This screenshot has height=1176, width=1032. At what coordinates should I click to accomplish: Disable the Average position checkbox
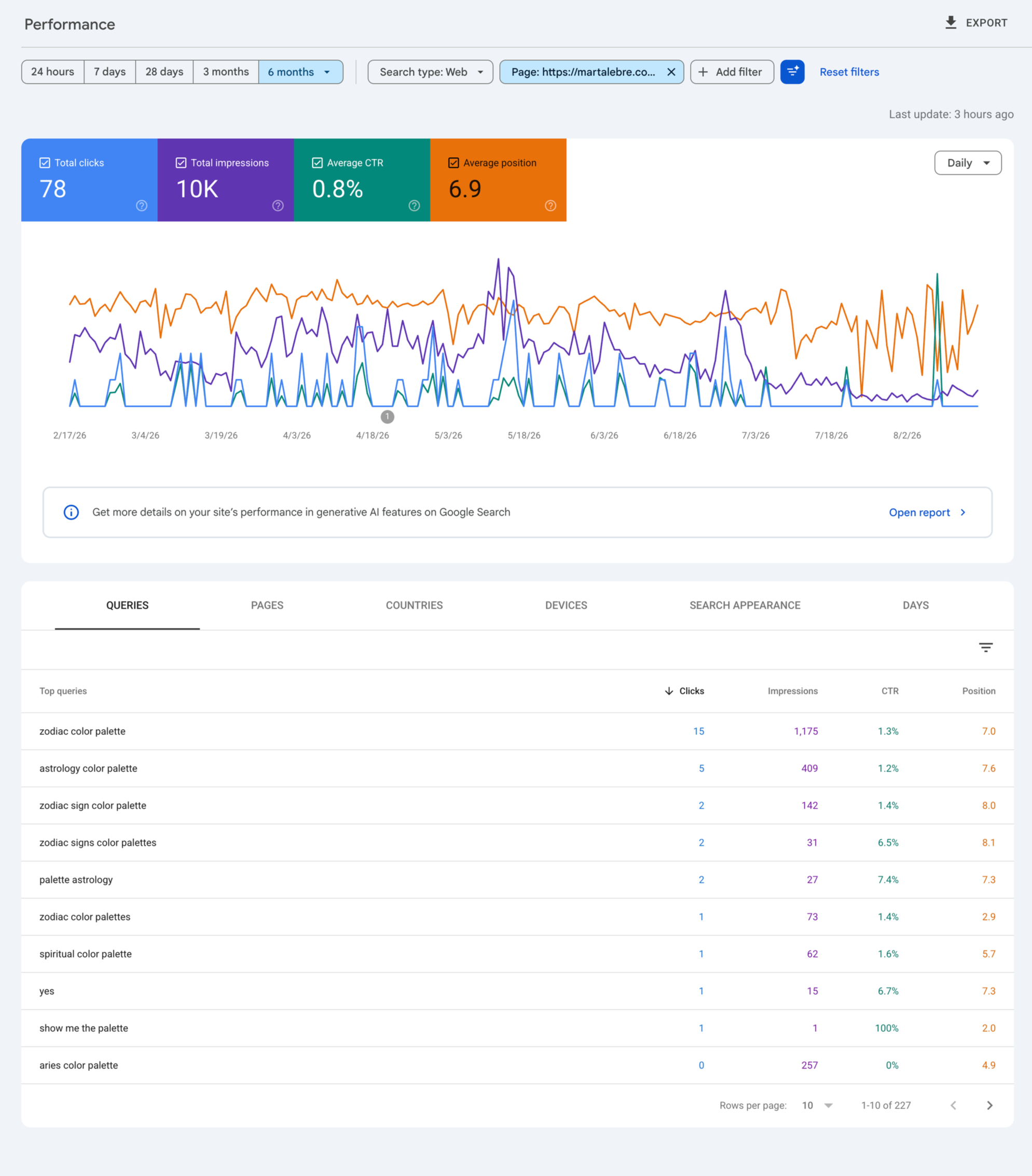tap(453, 163)
